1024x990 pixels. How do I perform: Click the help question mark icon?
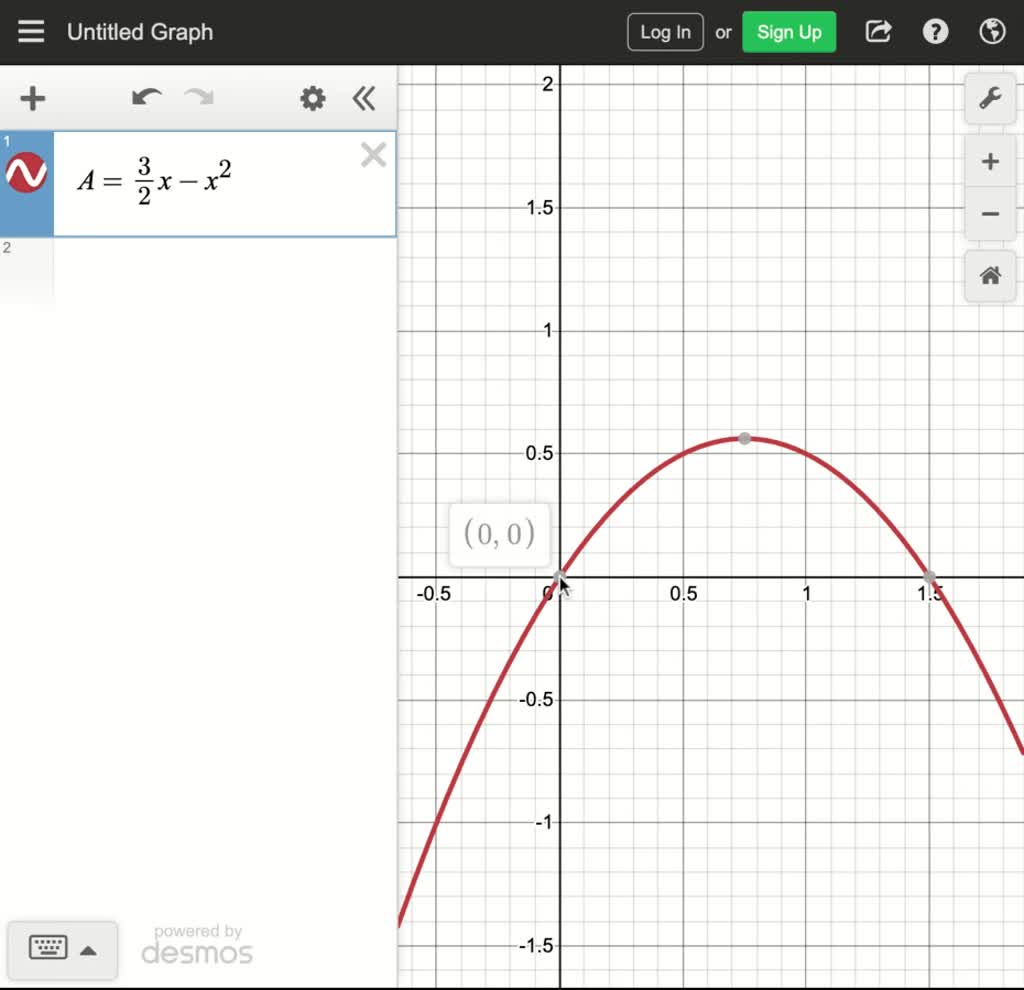tap(935, 31)
